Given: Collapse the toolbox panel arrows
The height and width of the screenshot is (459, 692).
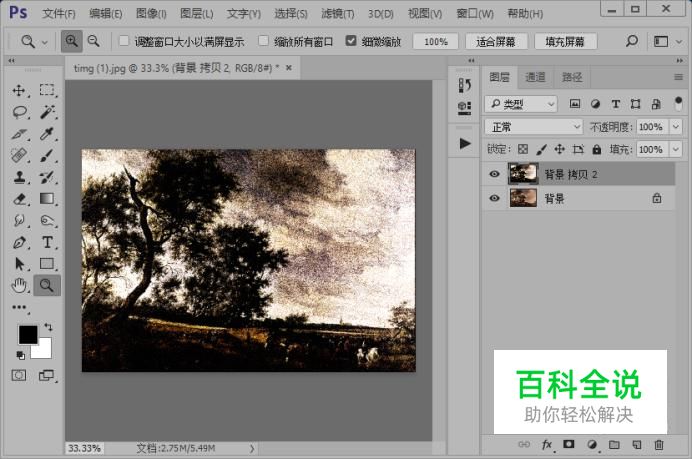Looking at the screenshot, I should coord(11,61).
